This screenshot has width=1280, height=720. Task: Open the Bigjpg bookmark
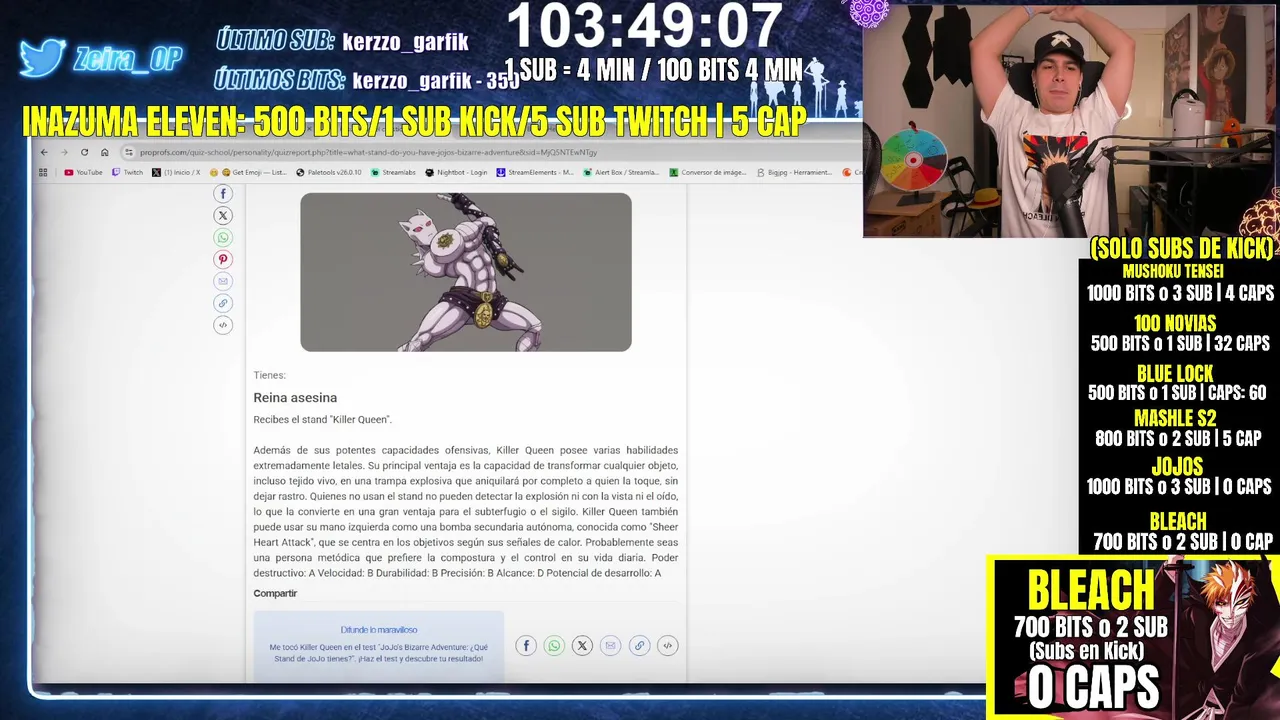coord(794,172)
